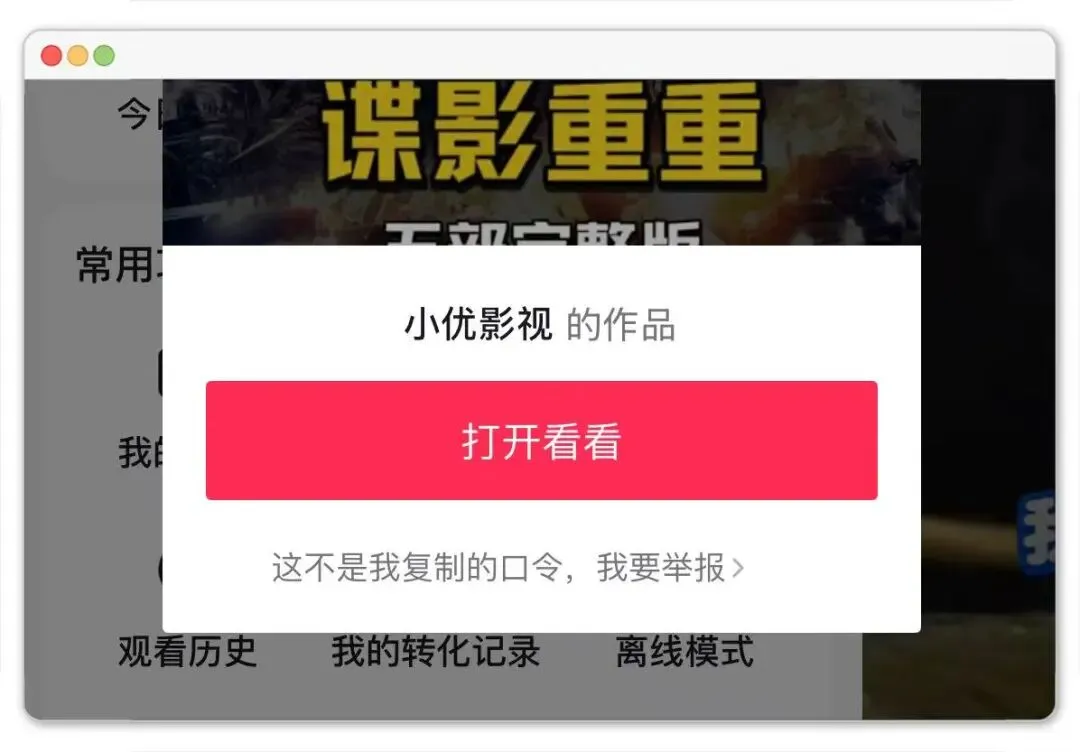The width and height of the screenshot is (1080, 752).
Task: Click the partially covered 我的 label on the left
Action: (x=140, y=452)
